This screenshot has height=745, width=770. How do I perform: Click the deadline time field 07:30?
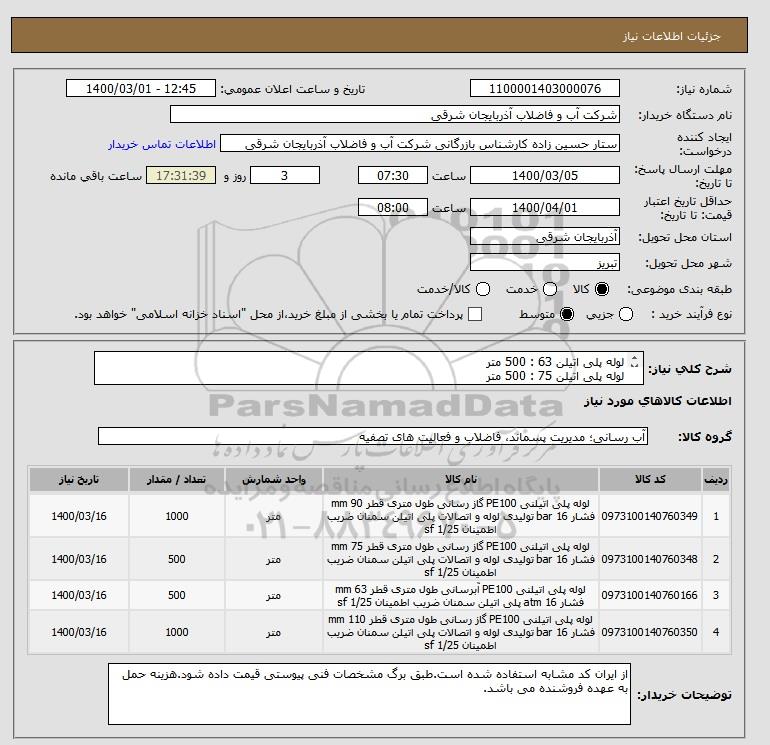[x=393, y=175]
